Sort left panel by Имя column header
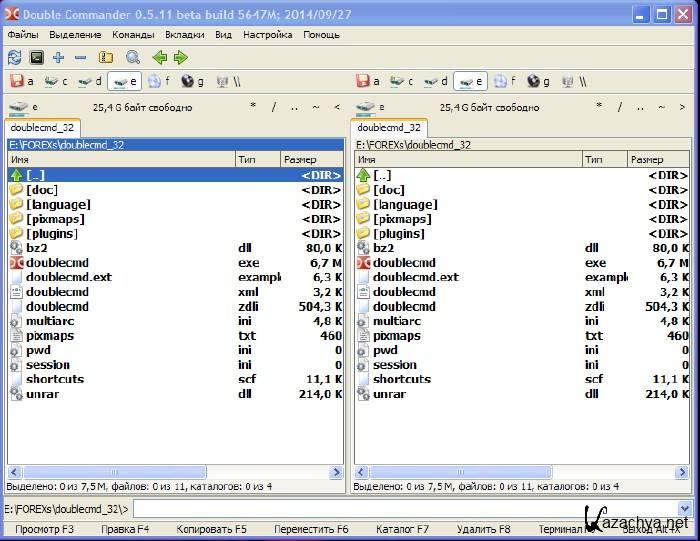The image size is (700, 541). (x=120, y=159)
